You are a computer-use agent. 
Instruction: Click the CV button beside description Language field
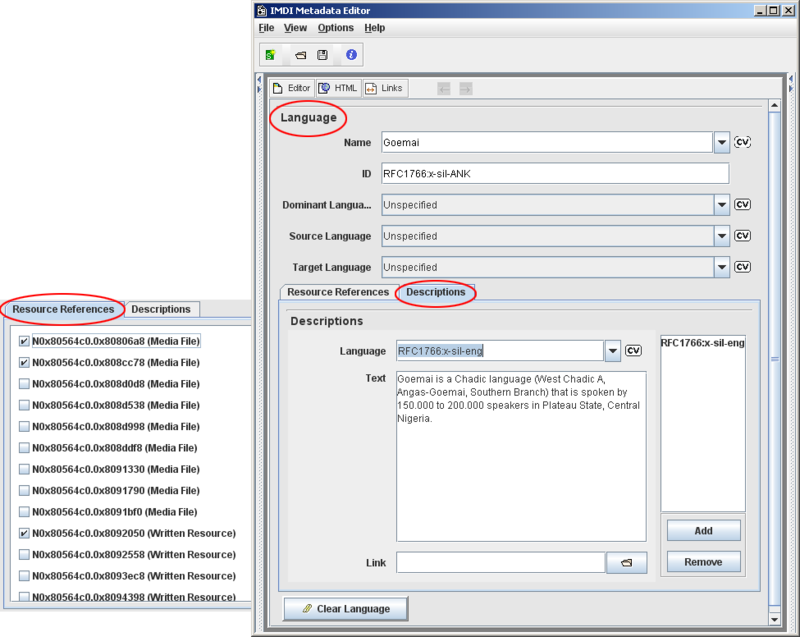click(x=633, y=350)
